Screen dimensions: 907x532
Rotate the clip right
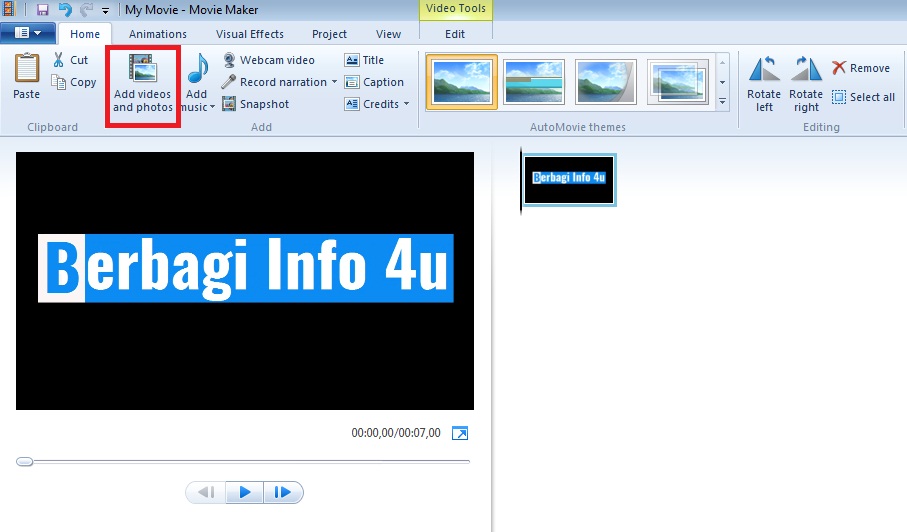(806, 84)
